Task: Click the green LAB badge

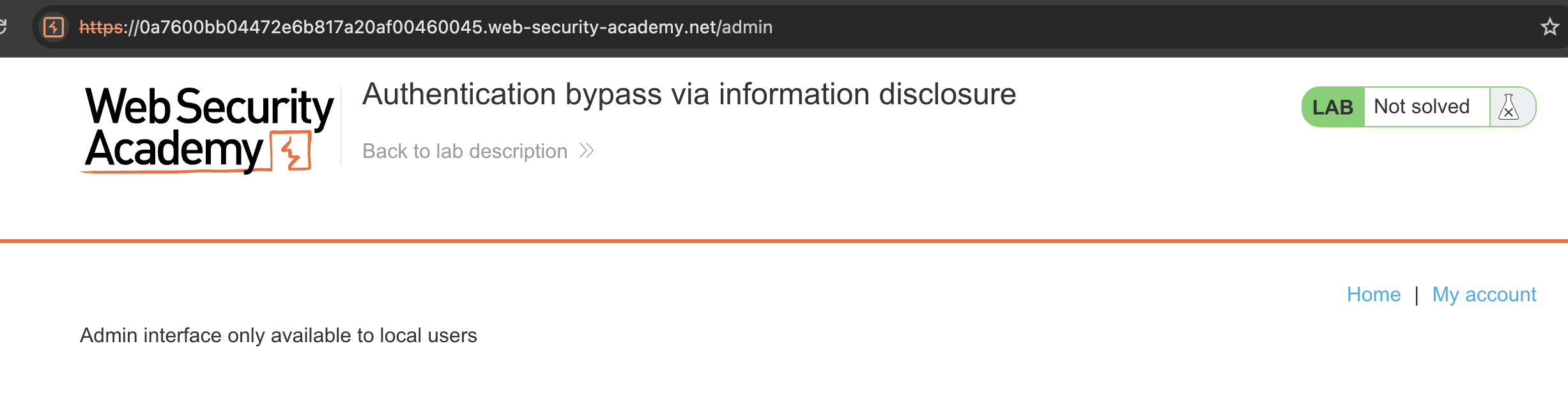Action: pyautogui.click(x=1333, y=107)
